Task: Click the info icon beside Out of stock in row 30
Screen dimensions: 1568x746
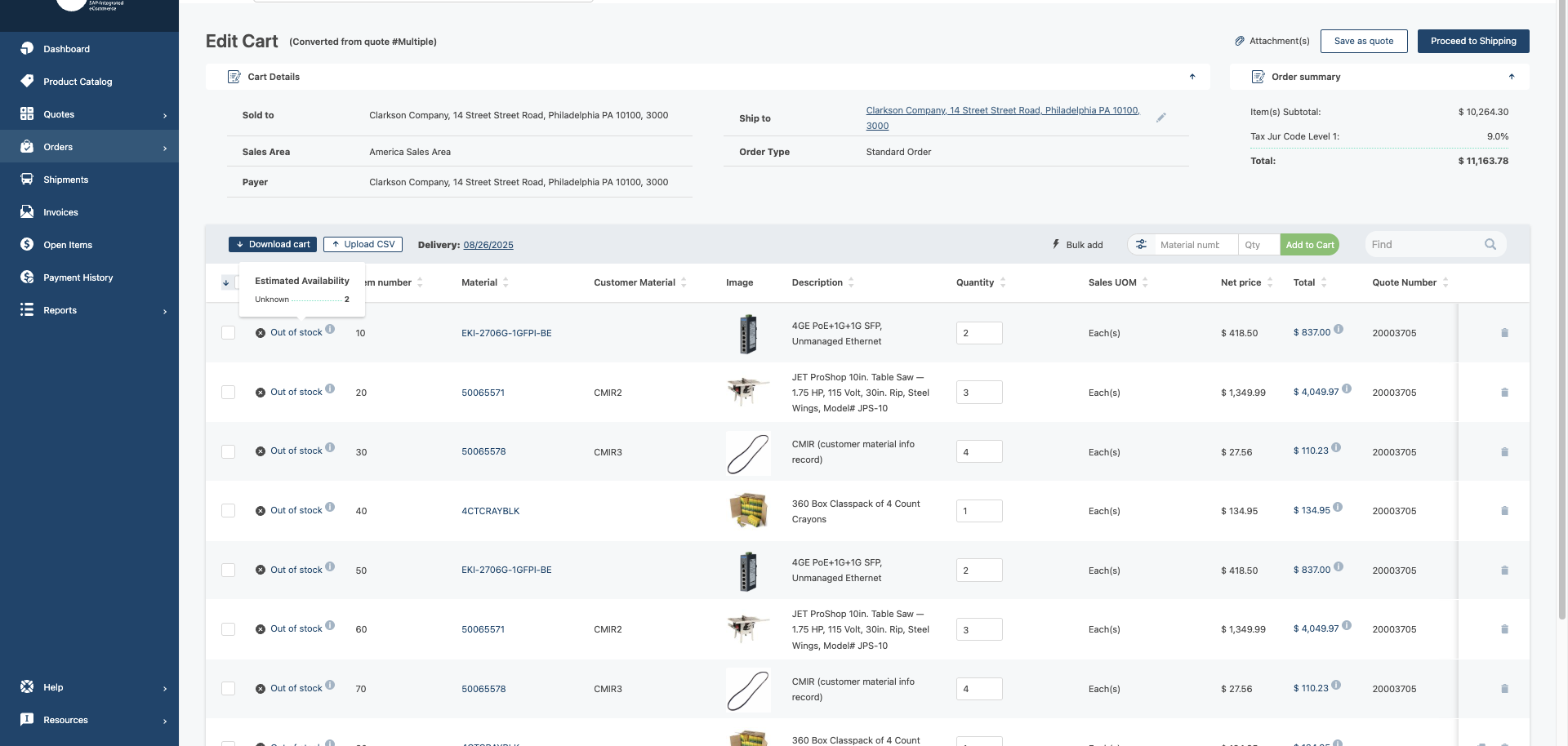Action: [x=330, y=447]
